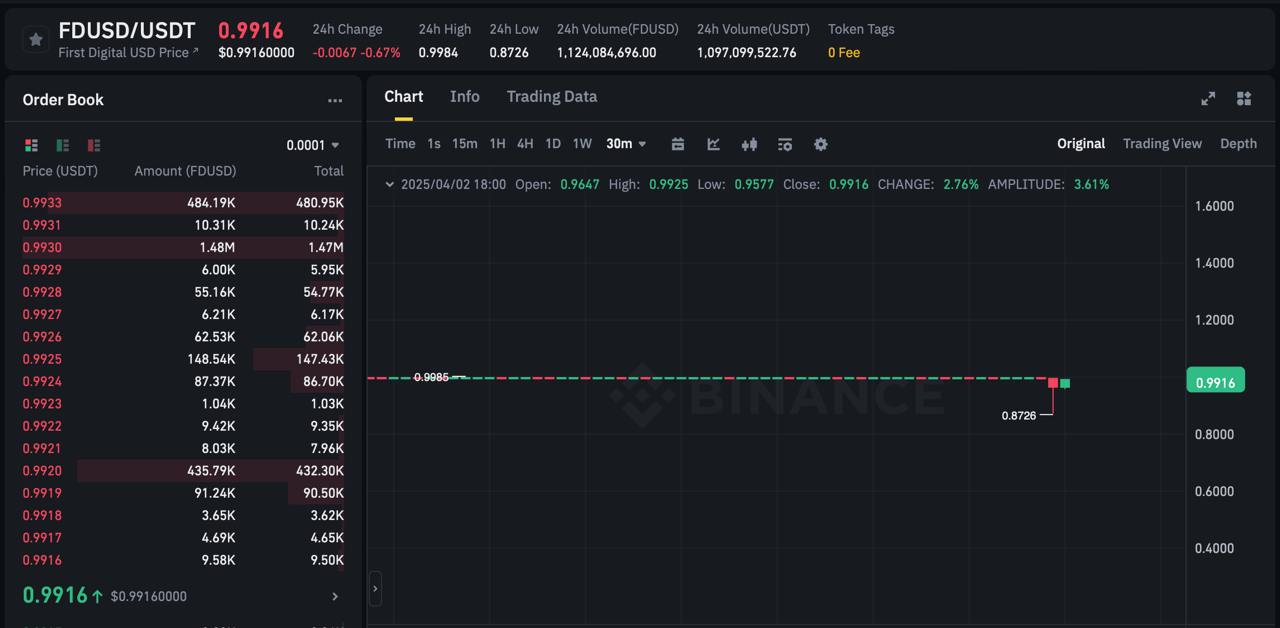Click the 480.95K total in order book
This screenshot has height=628, width=1280.
click(x=320, y=203)
